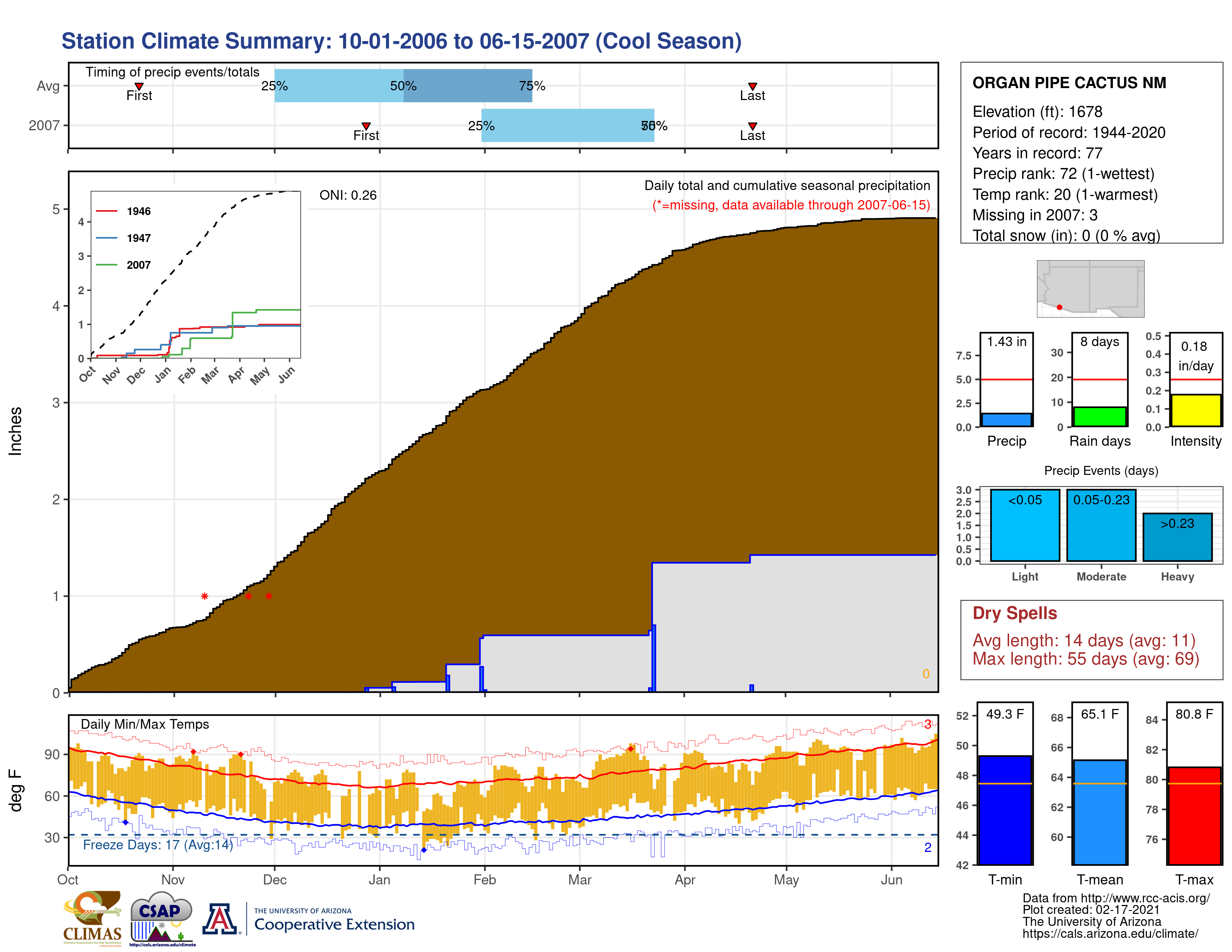Click the Moderate precip events bar labeled 0.05-0.23
The image size is (1232, 952).
click(1101, 525)
